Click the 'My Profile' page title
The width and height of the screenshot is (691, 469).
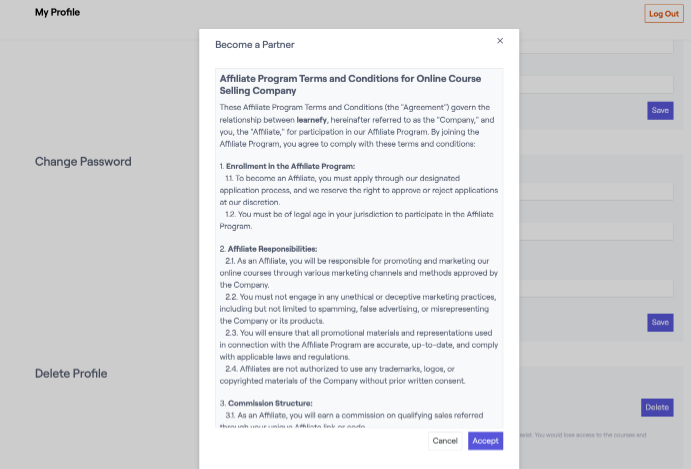pyautogui.click(x=57, y=13)
